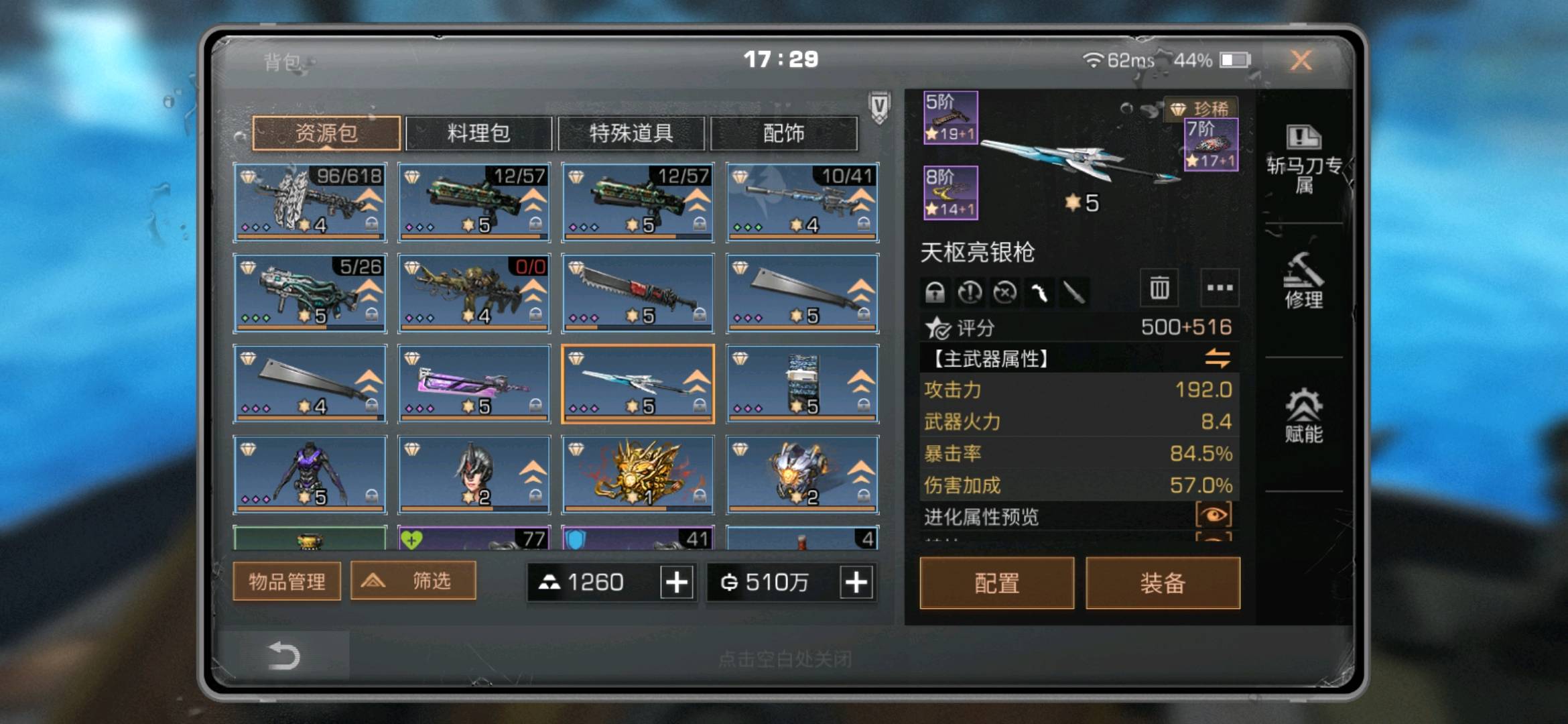Add more currency next to 1260
The image size is (1568, 724).
[677, 582]
